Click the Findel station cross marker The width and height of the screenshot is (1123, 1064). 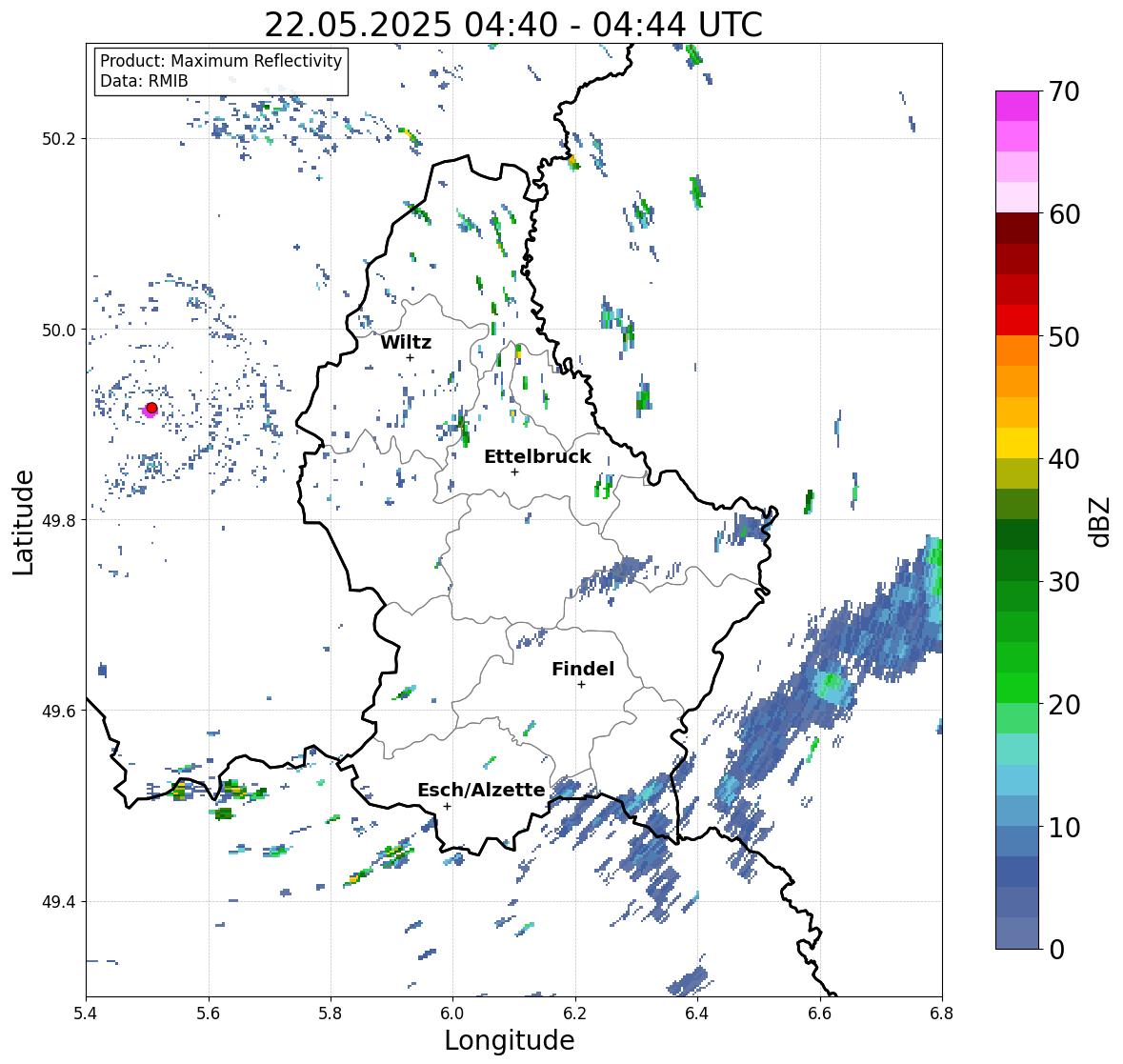pyautogui.click(x=582, y=685)
